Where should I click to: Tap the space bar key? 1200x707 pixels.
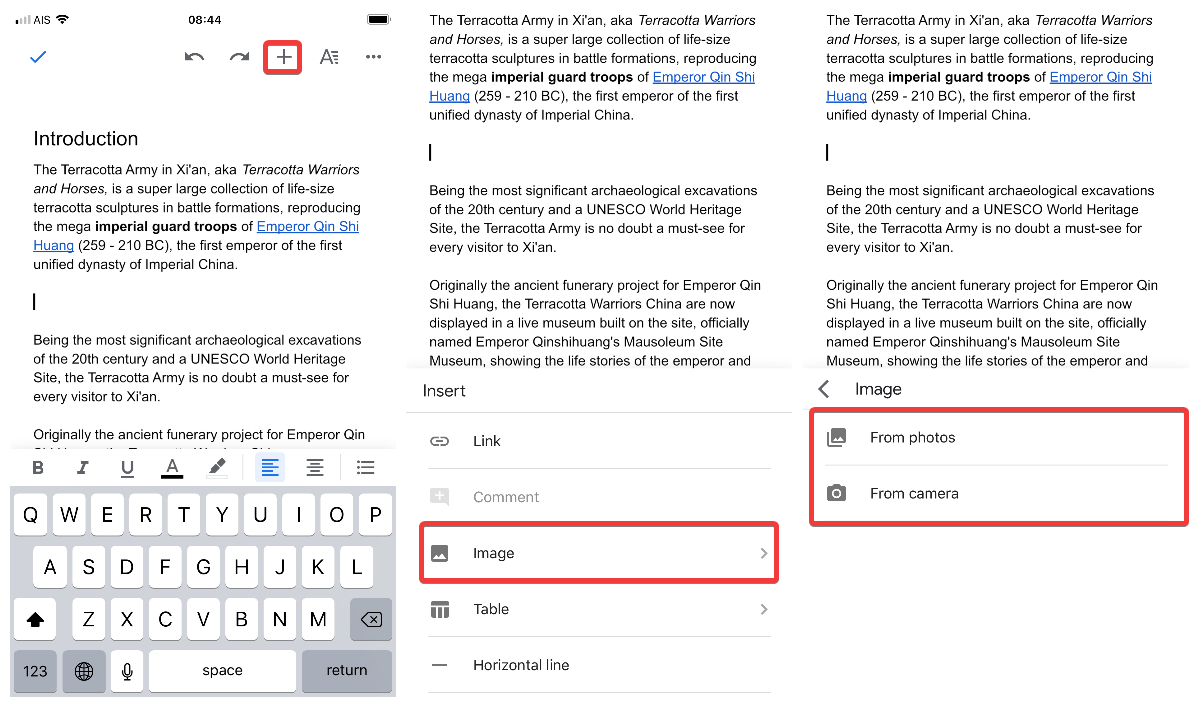pos(222,670)
